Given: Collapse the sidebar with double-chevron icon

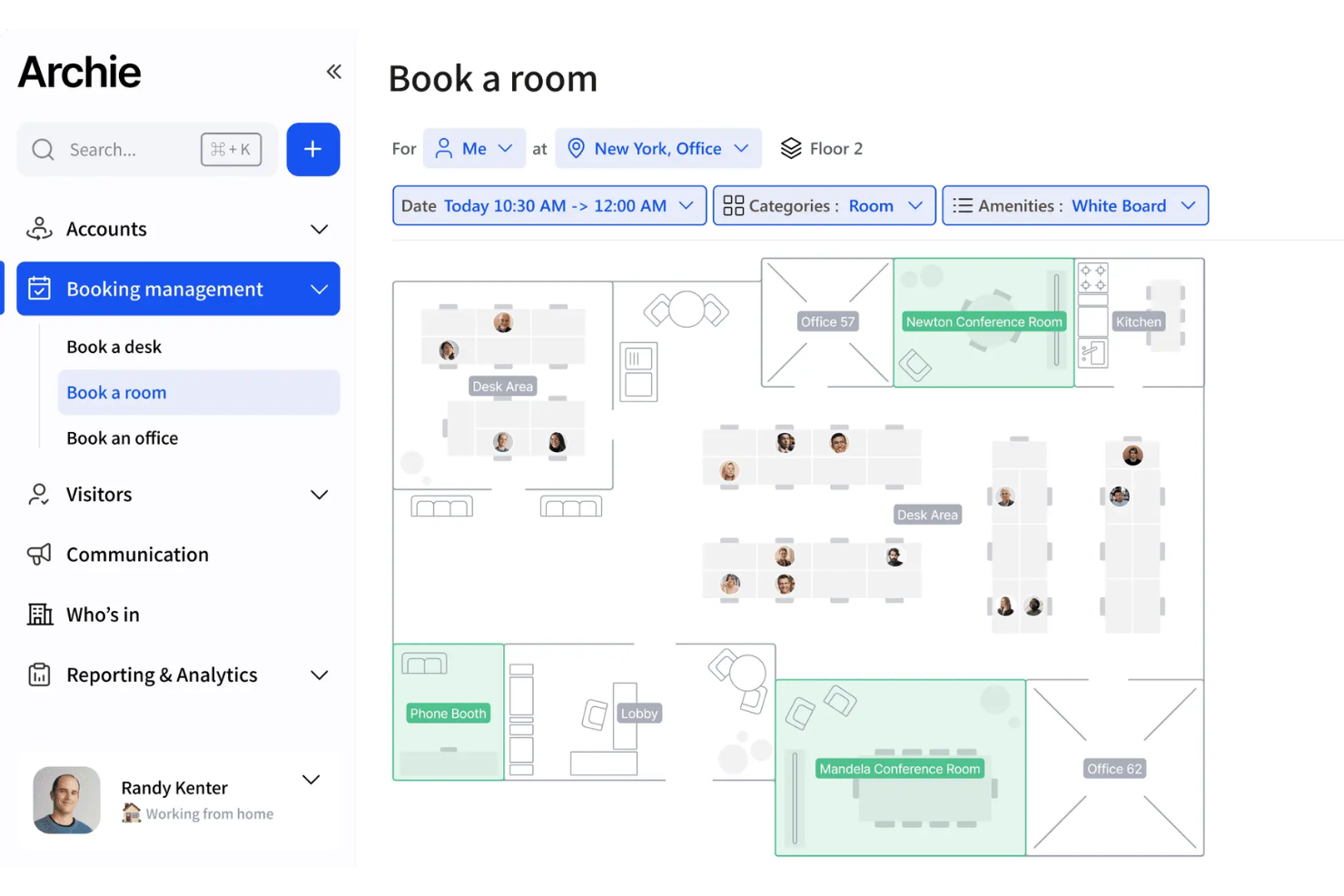Looking at the screenshot, I should point(333,72).
